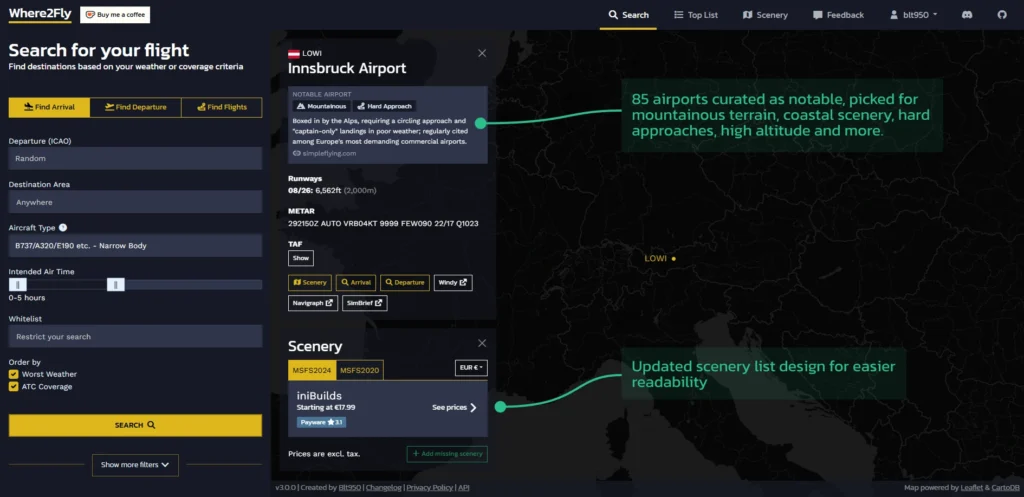Click Buy me a coffee button
This screenshot has width=1024, height=497.
click(x=115, y=14)
